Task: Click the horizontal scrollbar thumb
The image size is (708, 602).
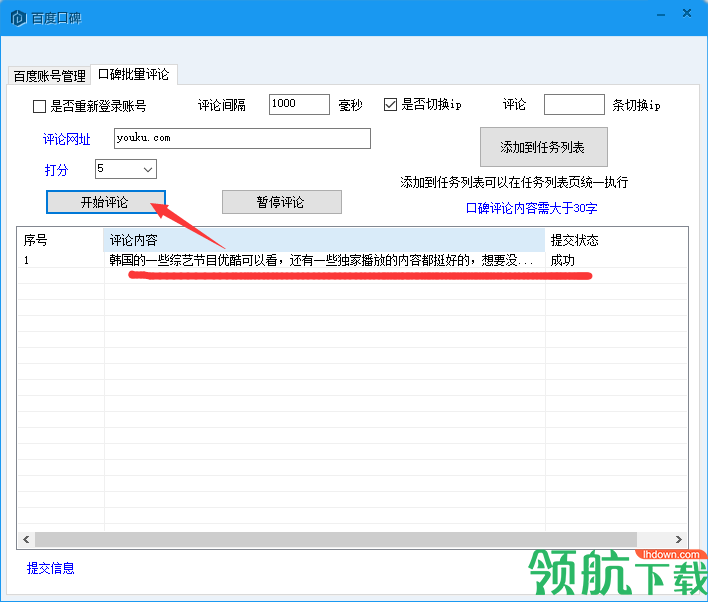Action: (335, 539)
